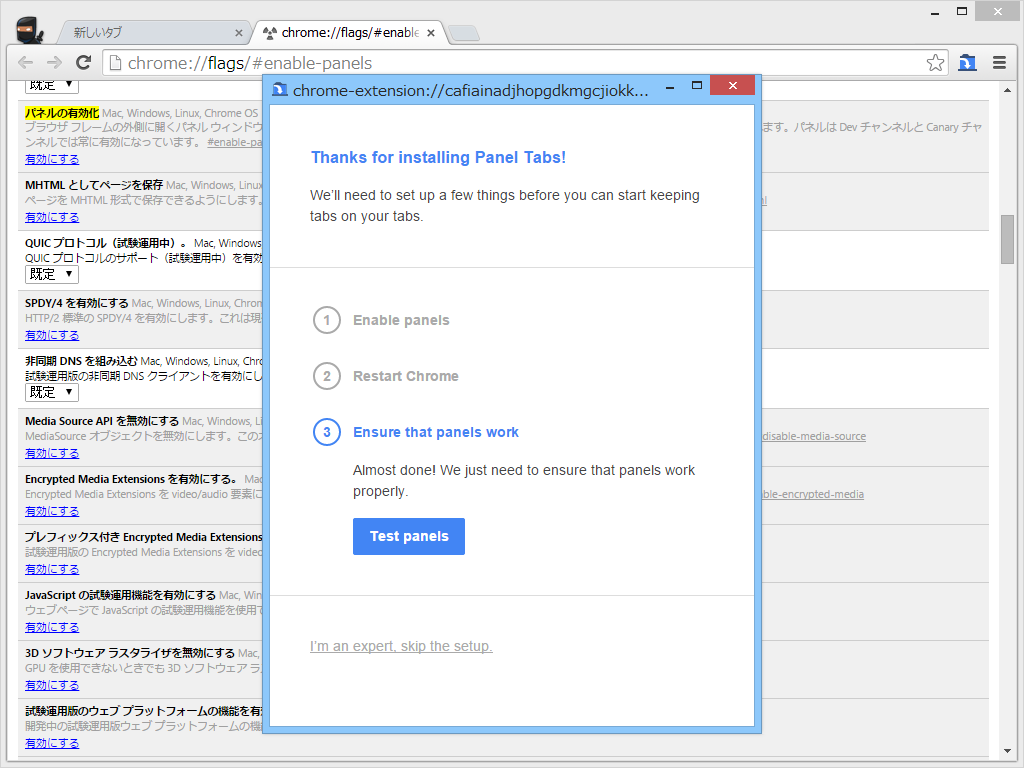Viewport: 1024px width, 768px height.
Task: Maximize the Chrome browser window
Action: [962, 12]
